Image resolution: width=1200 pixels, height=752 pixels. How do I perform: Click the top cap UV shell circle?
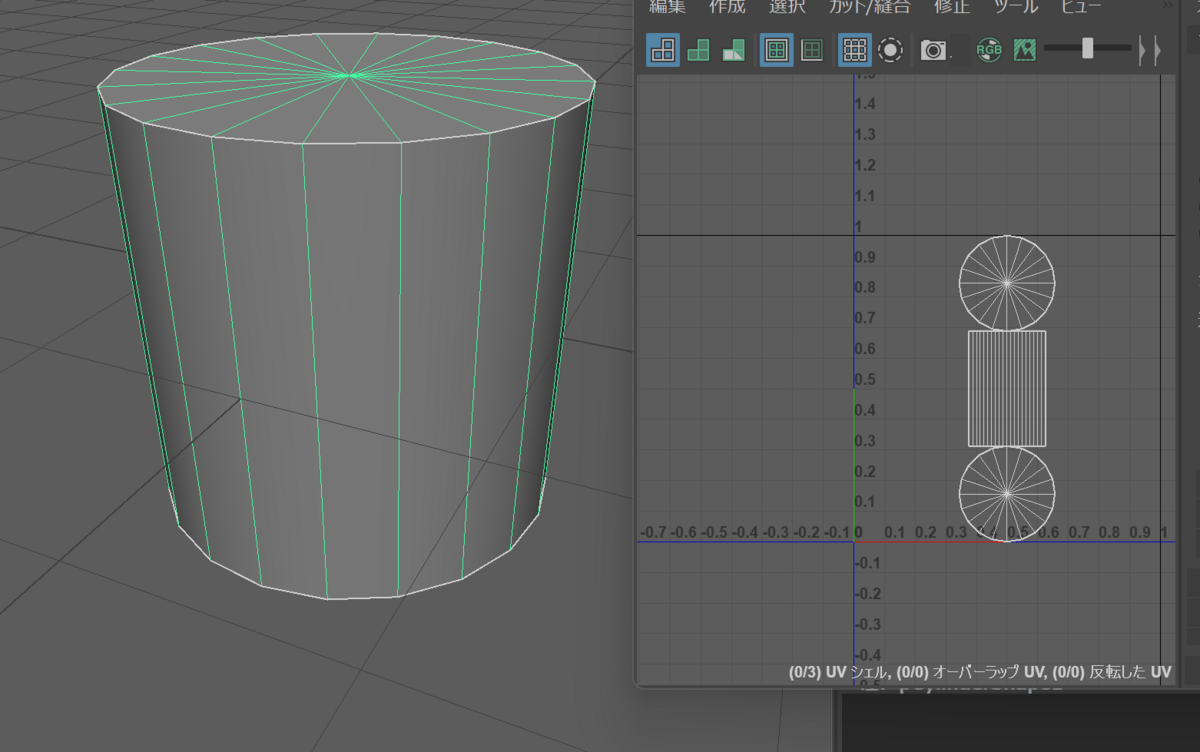1007,283
